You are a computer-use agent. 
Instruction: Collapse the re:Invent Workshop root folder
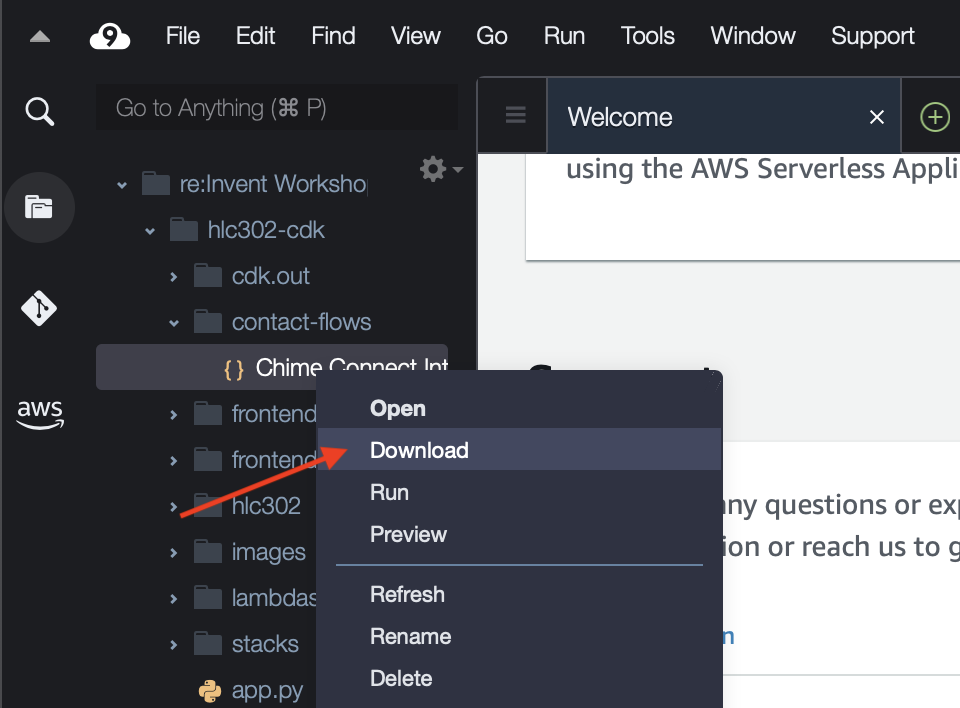coord(122,185)
